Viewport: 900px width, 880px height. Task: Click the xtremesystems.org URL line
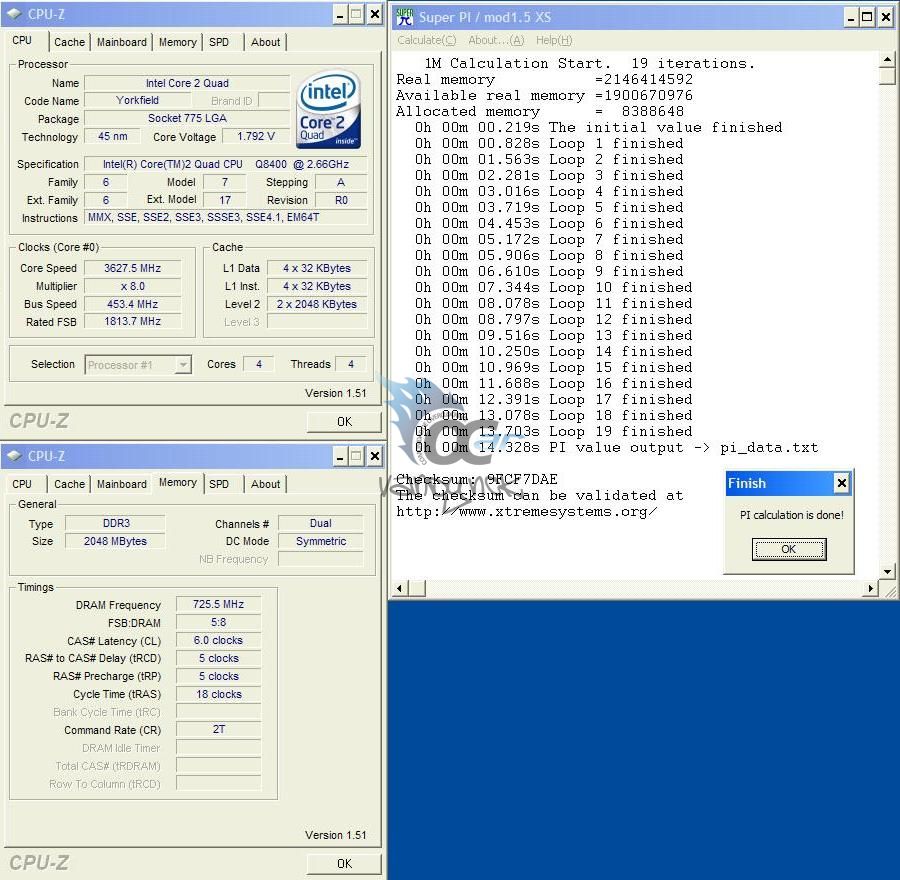(526, 511)
